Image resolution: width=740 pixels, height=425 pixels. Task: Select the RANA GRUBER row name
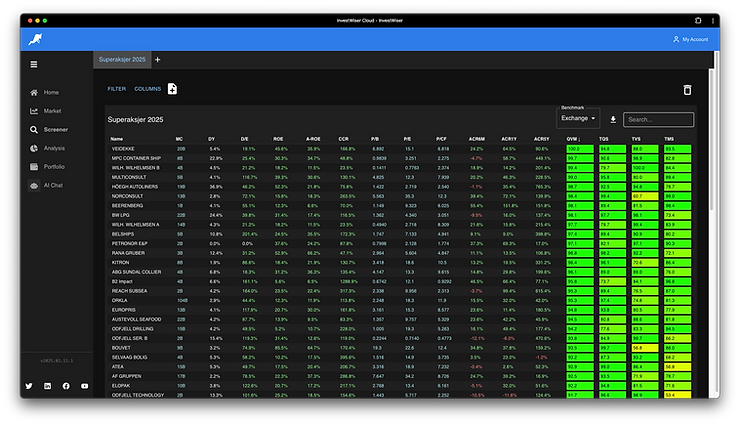click(x=128, y=253)
